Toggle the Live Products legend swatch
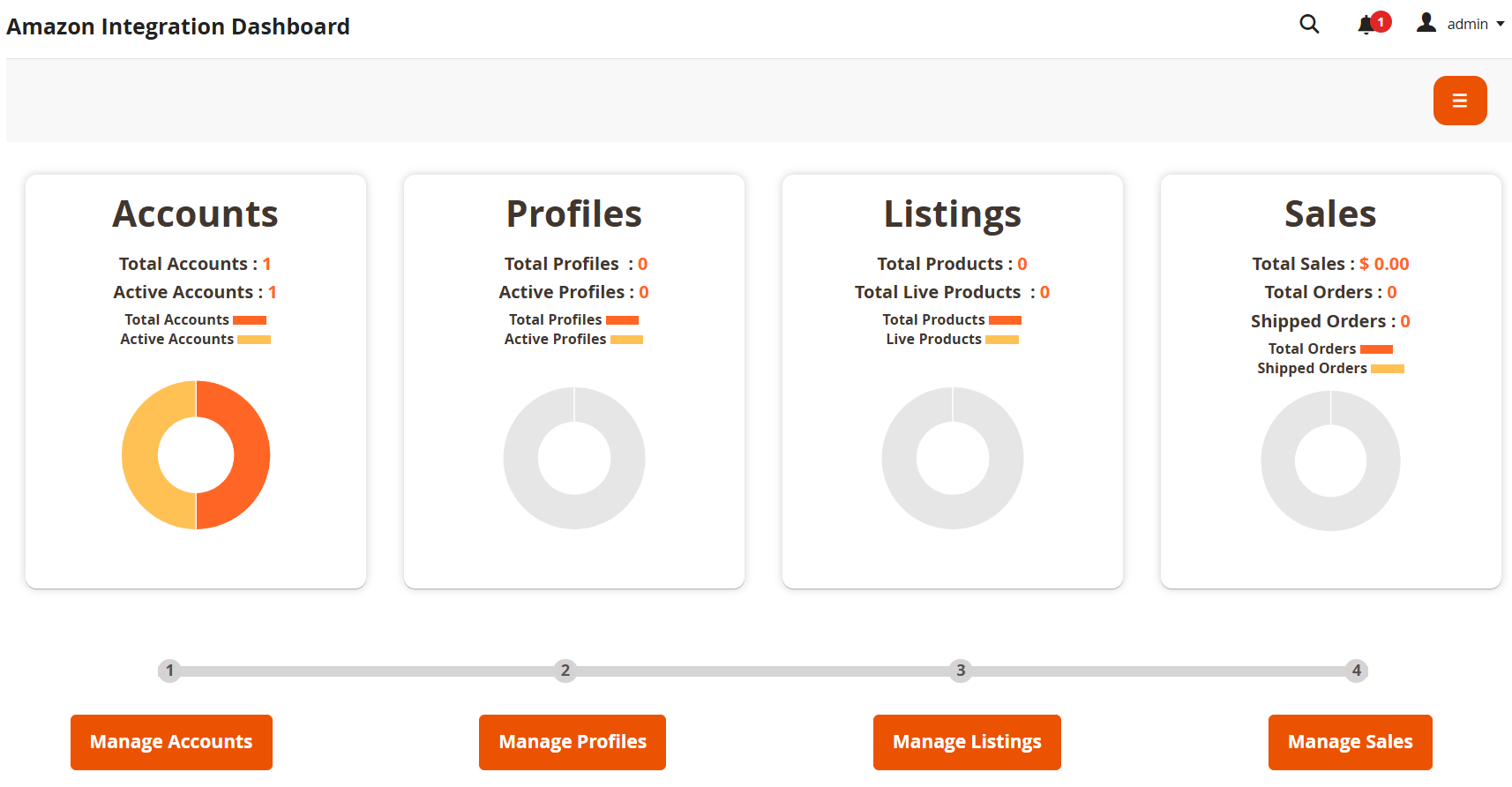 pyautogui.click(x=1001, y=340)
